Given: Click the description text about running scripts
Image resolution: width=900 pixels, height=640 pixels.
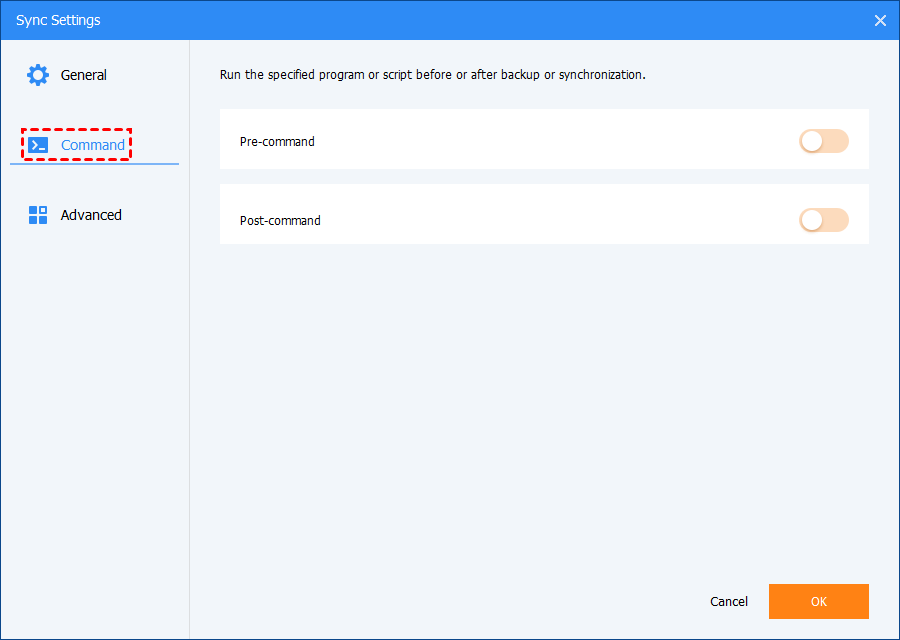Looking at the screenshot, I should pyautogui.click(x=432, y=75).
